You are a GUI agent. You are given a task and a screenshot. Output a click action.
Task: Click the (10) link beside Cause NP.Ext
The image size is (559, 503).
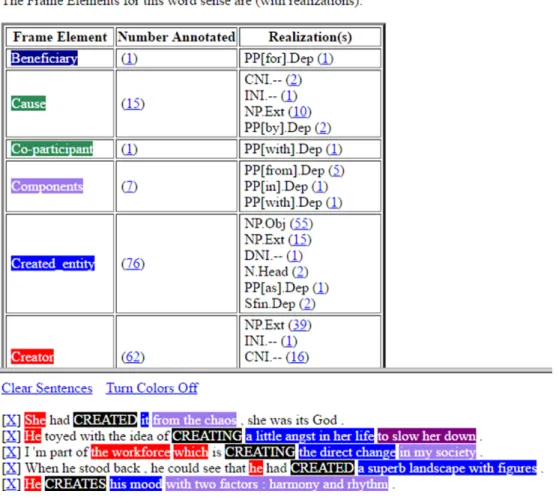point(300,112)
